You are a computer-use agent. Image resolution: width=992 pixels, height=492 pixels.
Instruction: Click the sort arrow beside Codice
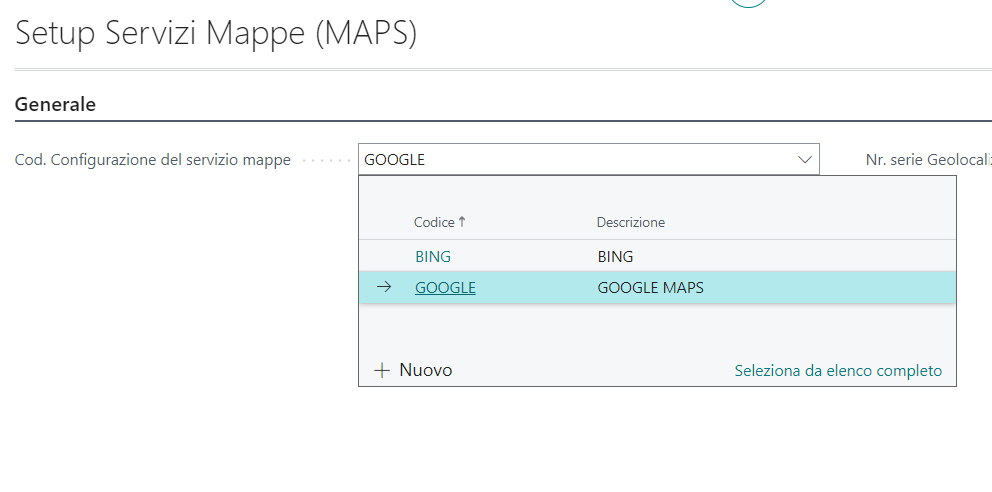461,222
